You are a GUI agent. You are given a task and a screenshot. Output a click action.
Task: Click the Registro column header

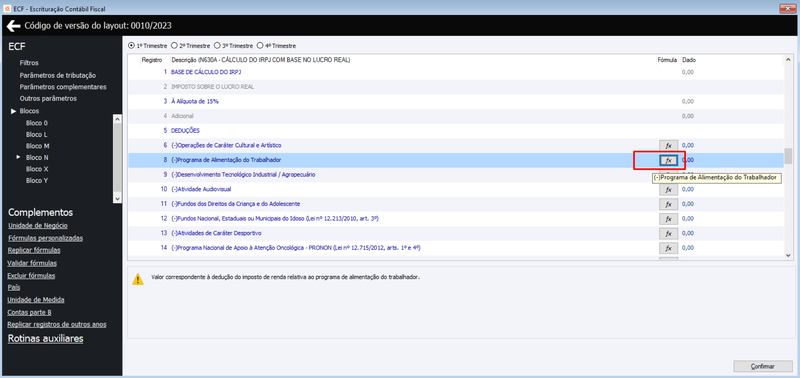click(x=152, y=60)
